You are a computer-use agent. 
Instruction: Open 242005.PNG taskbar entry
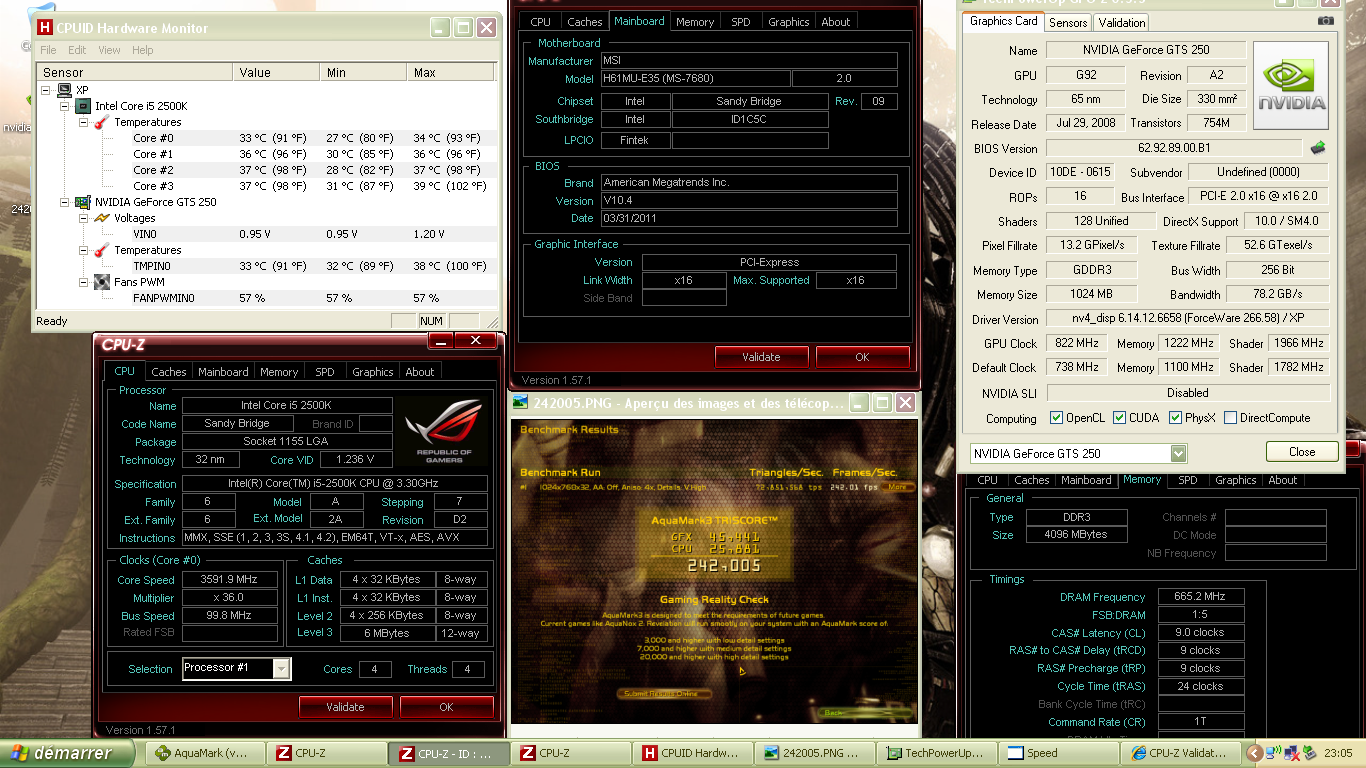pos(815,753)
